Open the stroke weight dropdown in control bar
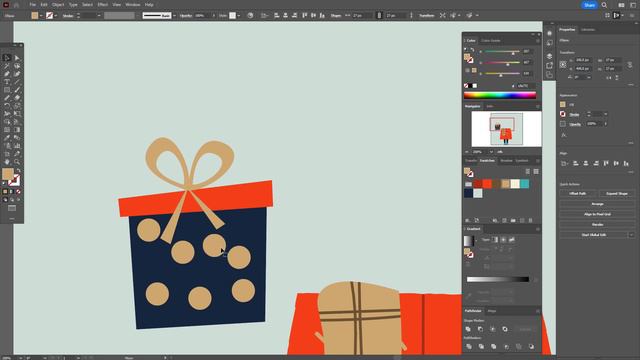 tap(99, 16)
